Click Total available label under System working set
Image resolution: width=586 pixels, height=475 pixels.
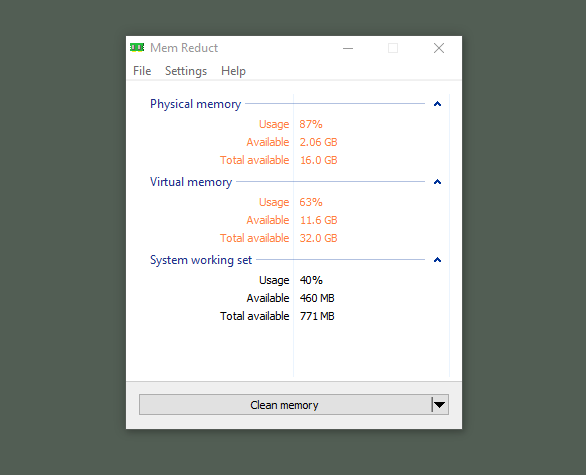pos(255,316)
